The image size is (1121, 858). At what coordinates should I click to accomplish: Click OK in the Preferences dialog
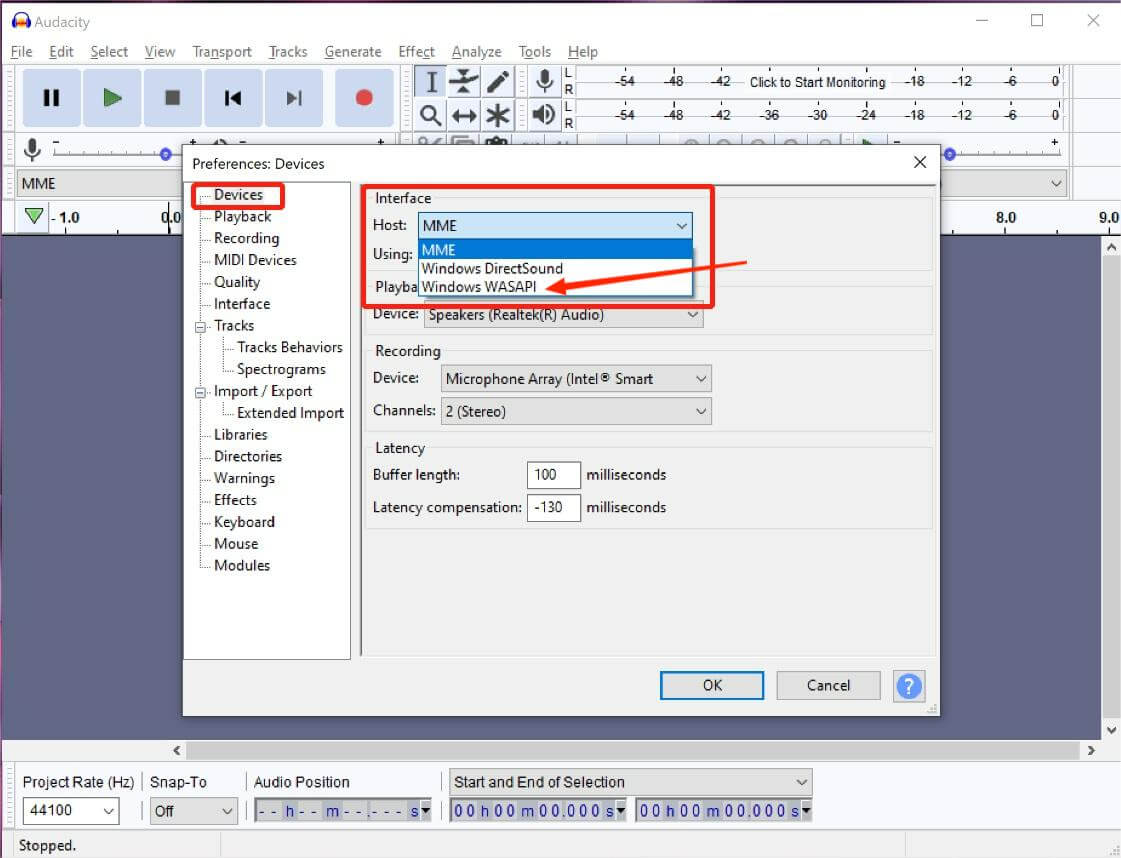[x=712, y=686]
